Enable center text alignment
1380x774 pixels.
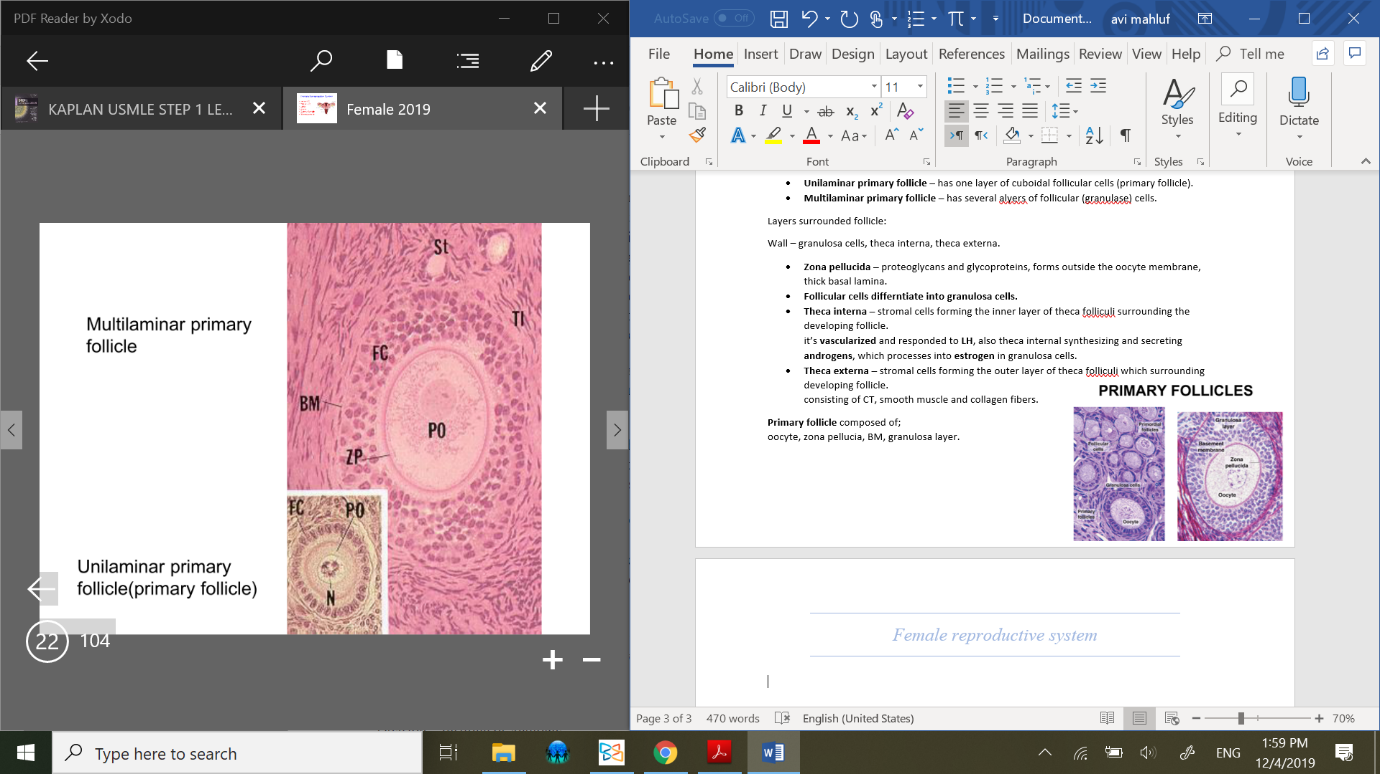tap(981, 111)
